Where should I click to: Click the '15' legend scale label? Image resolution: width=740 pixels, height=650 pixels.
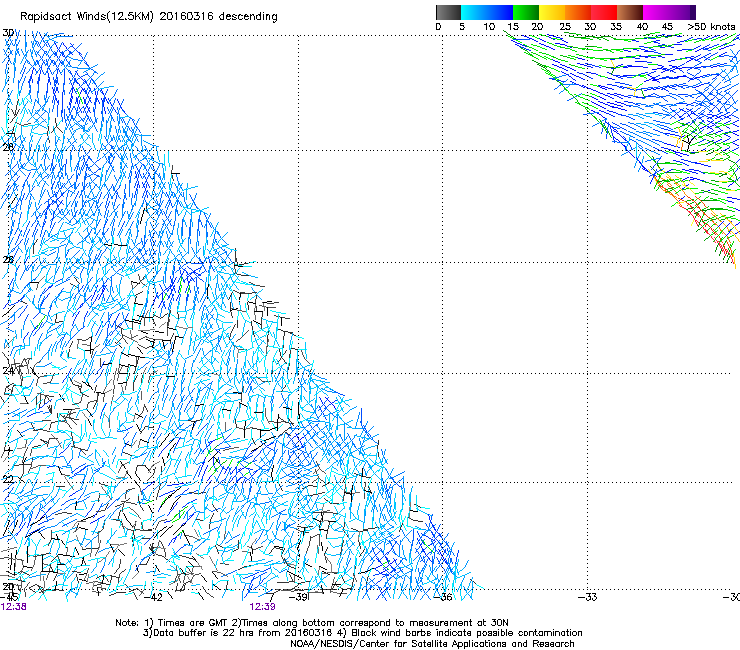tap(513, 27)
